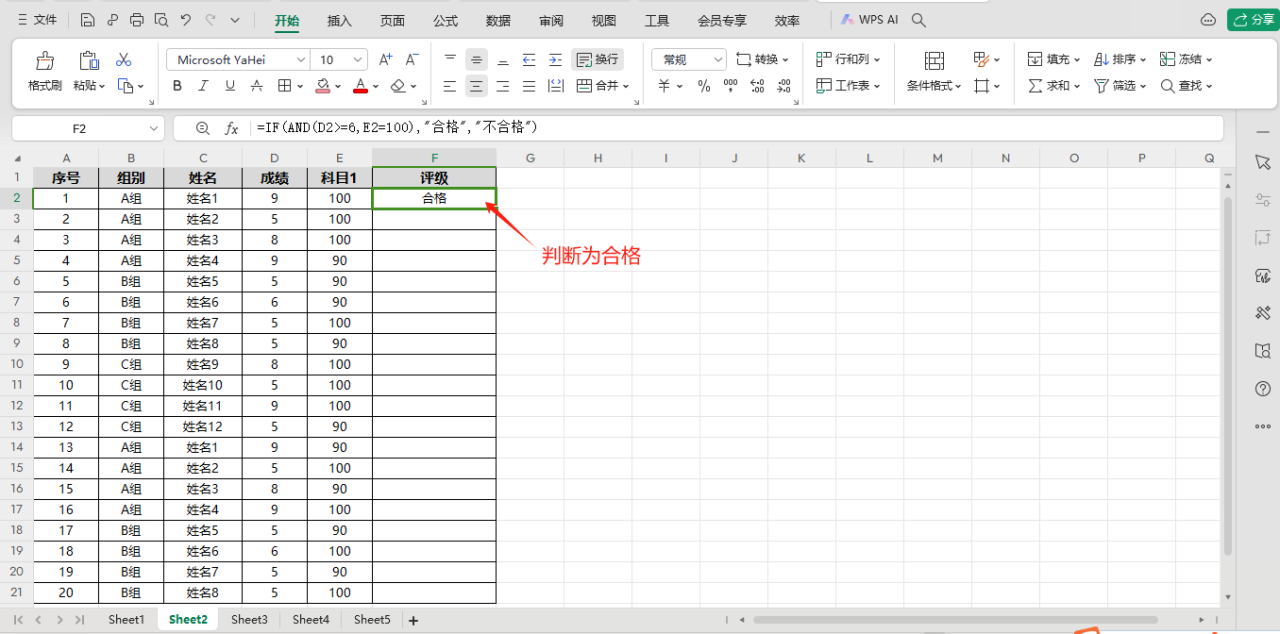Open the WPS AI assistant
The height and width of the screenshot is (634, 1280).
point(869,20)
